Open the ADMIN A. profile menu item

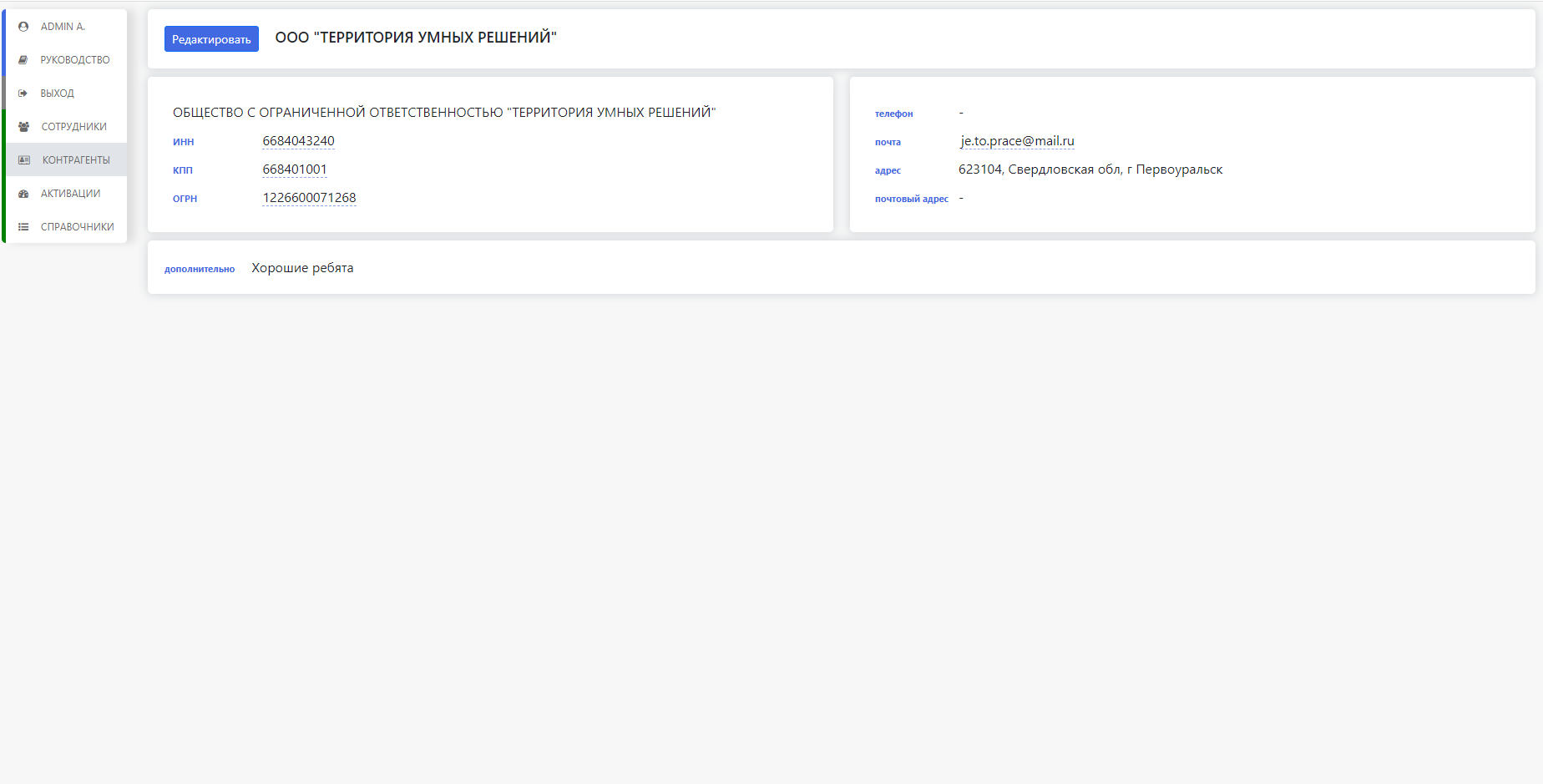66,27
